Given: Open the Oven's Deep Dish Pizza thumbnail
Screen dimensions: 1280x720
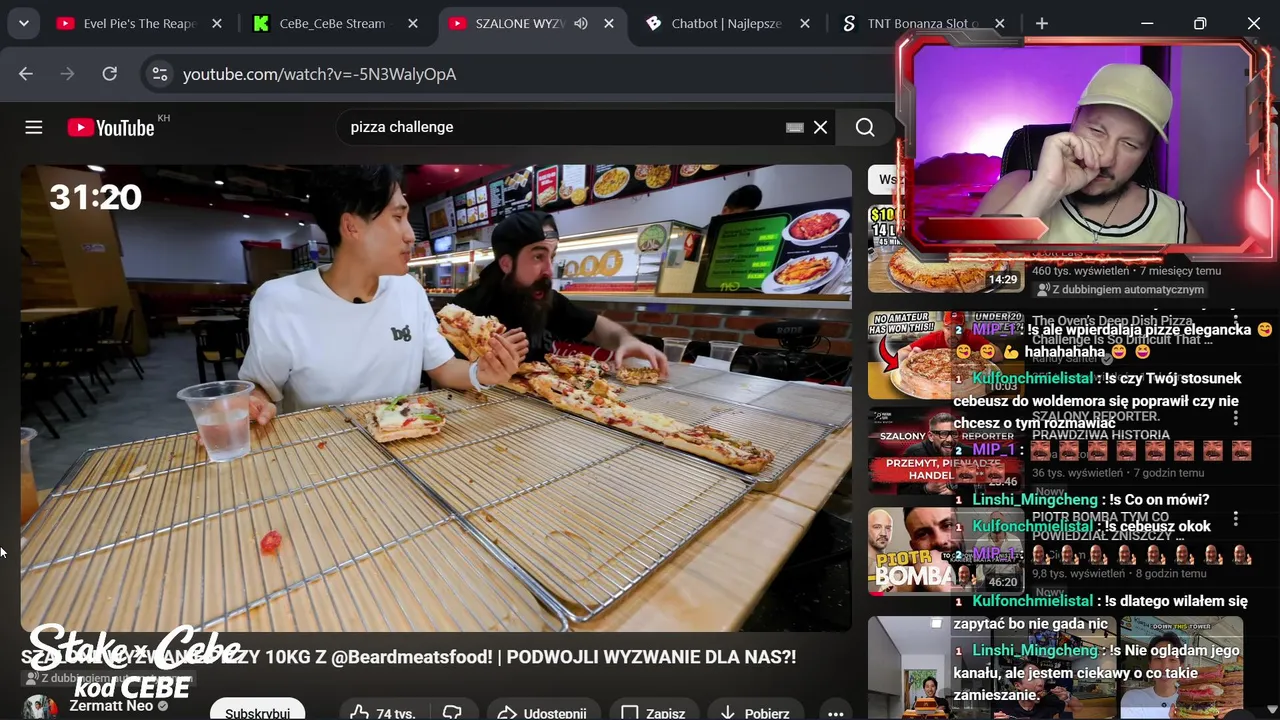Looking at the screenshot, I should point(946,355).
